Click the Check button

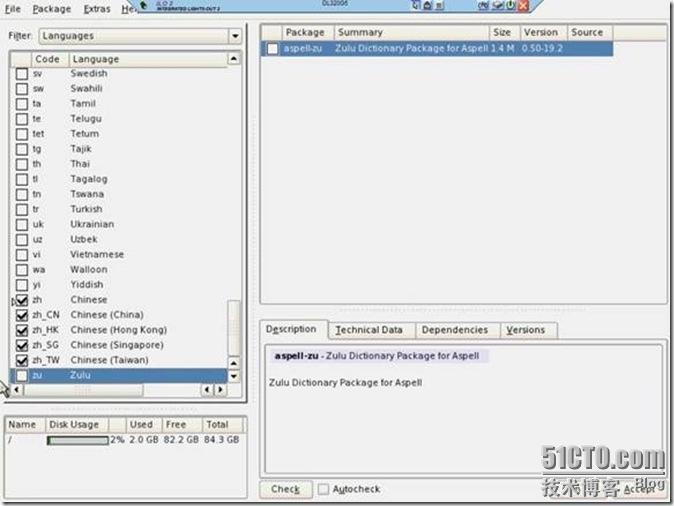[x=285, y=489]
